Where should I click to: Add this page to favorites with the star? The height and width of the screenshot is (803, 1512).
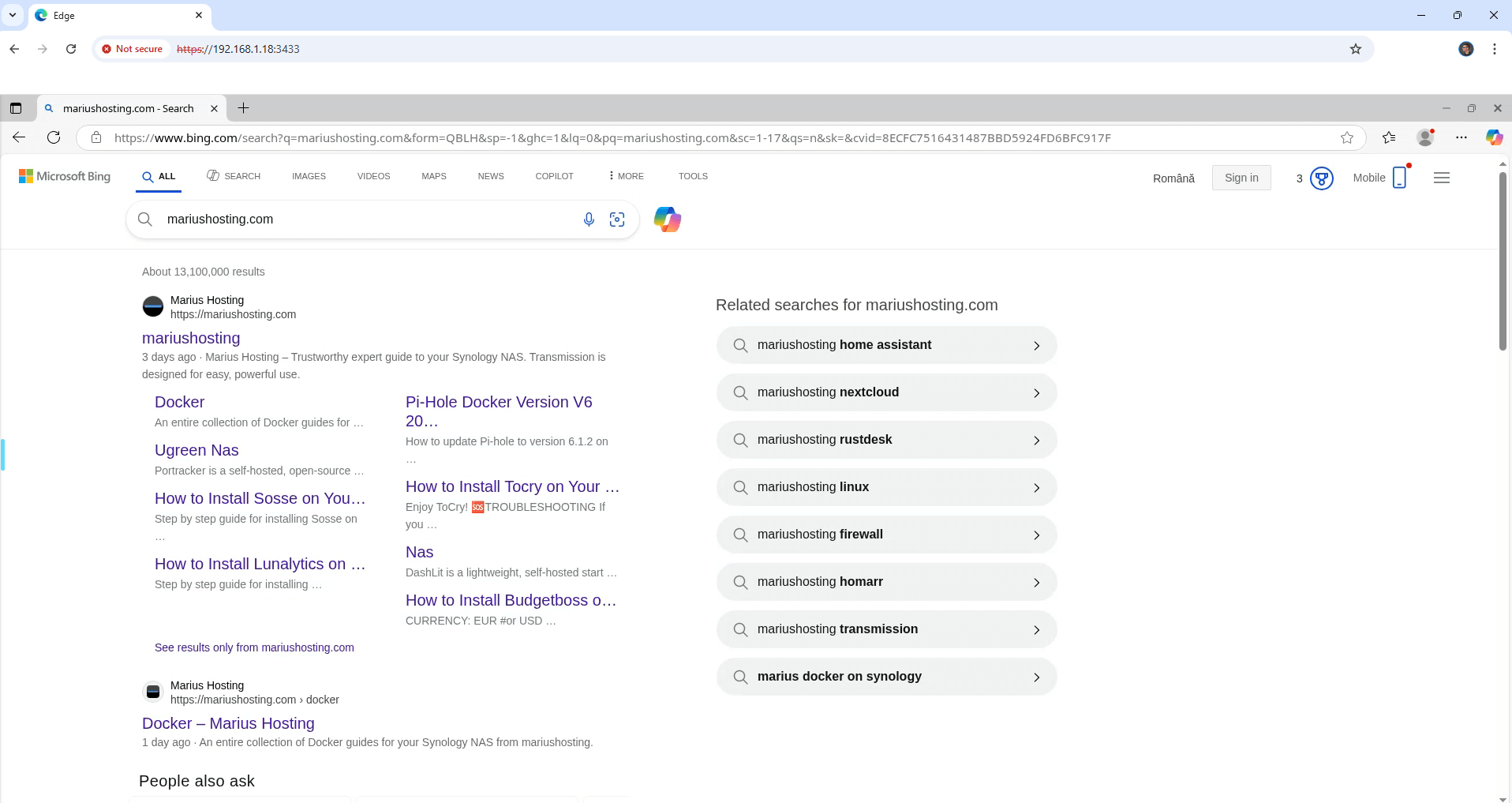click(x=1347, y=137)
